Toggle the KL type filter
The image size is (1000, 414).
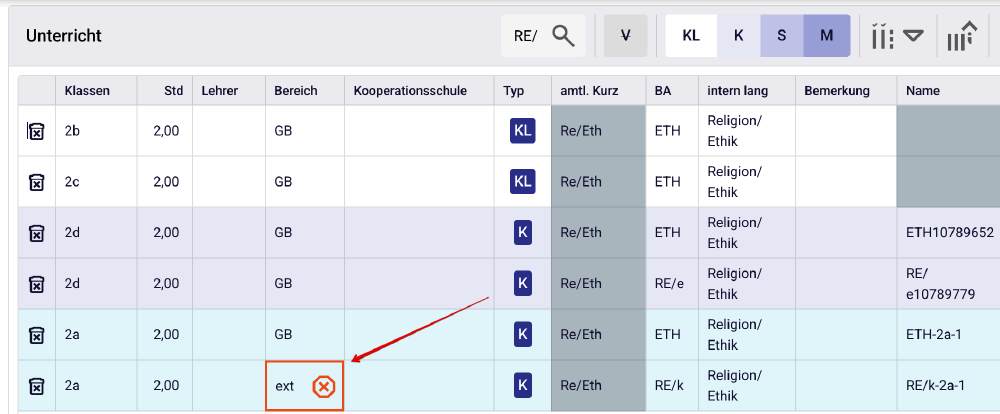pyautogui.click(x=691, y=36)
